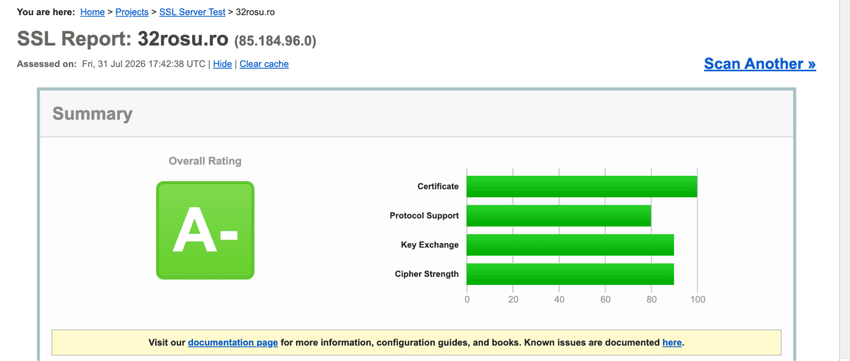The height and width of the screenshot is (361, 850).
Task: Click the 100 axis label
Action: click(697, 299)
